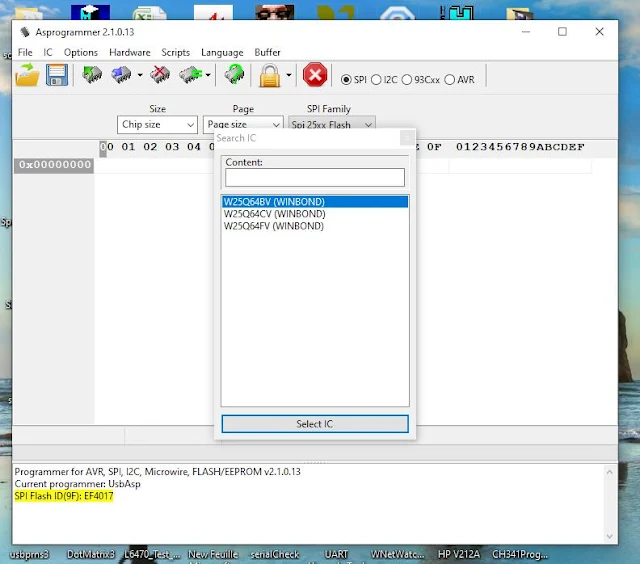Stop operation with the red stop icon
Image resolution: width=640 pixels, height=564 pixels.
click(315, 75)
